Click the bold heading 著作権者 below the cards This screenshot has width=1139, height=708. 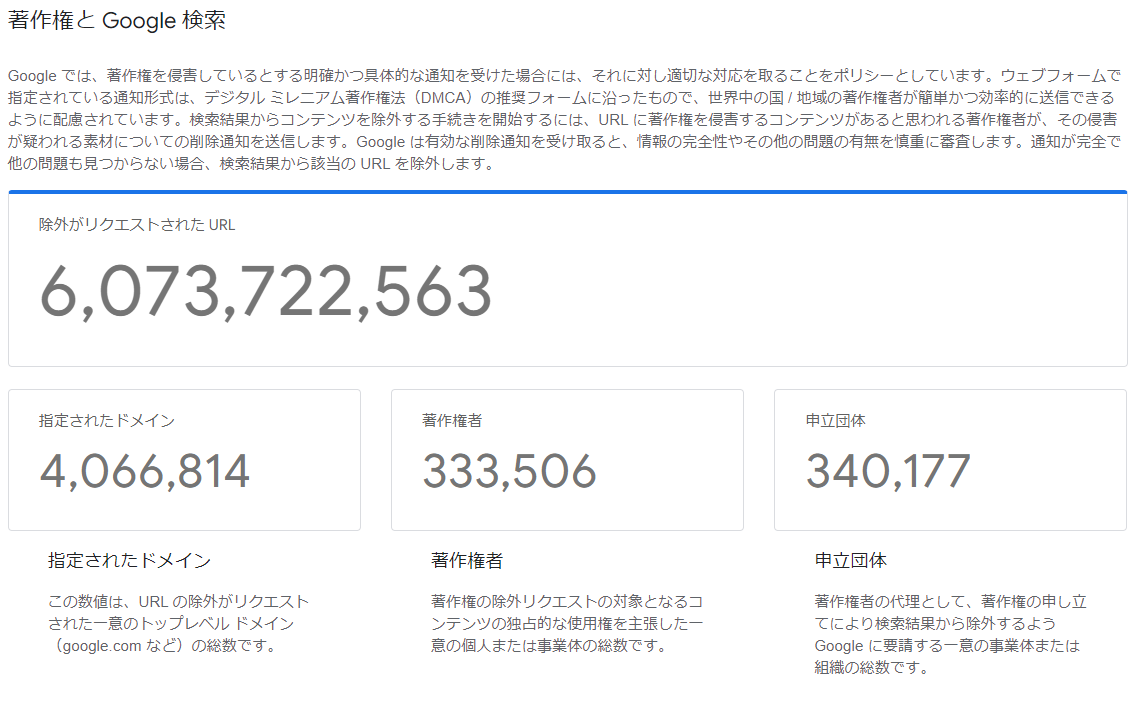click(x=466, y=561)
